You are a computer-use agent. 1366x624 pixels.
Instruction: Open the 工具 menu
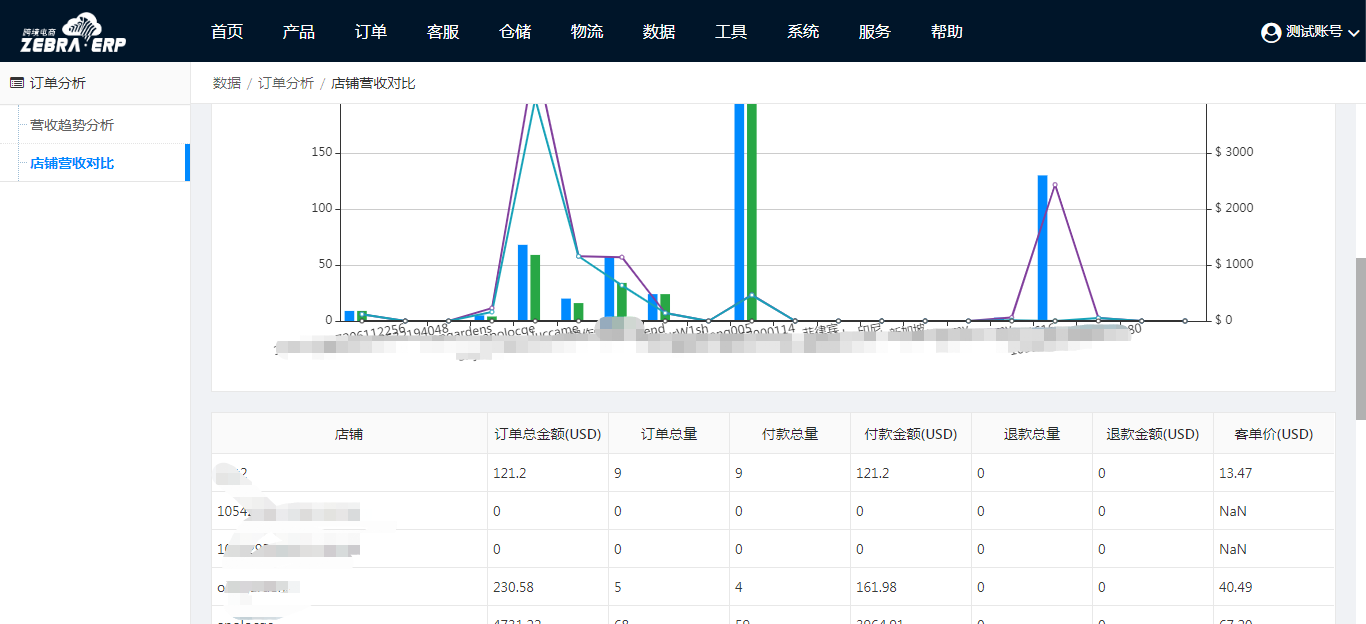731,32
